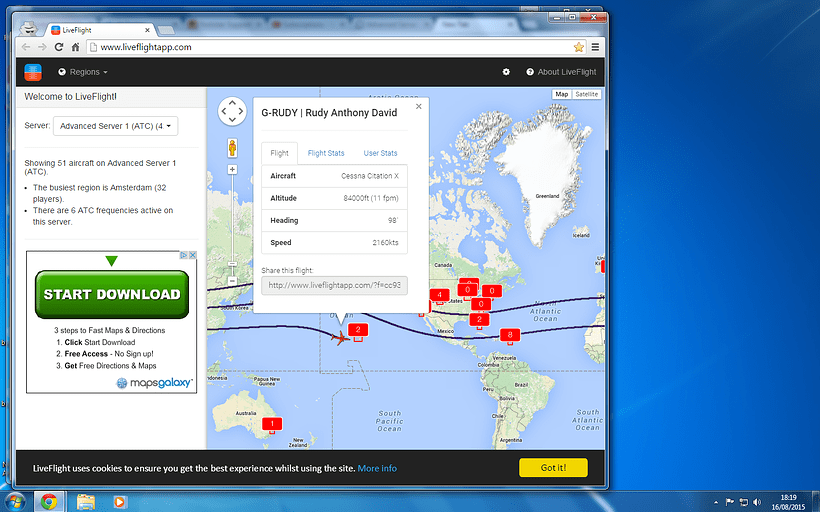
Task: Open File Explorer from taskbar
Action: point(86,502)
